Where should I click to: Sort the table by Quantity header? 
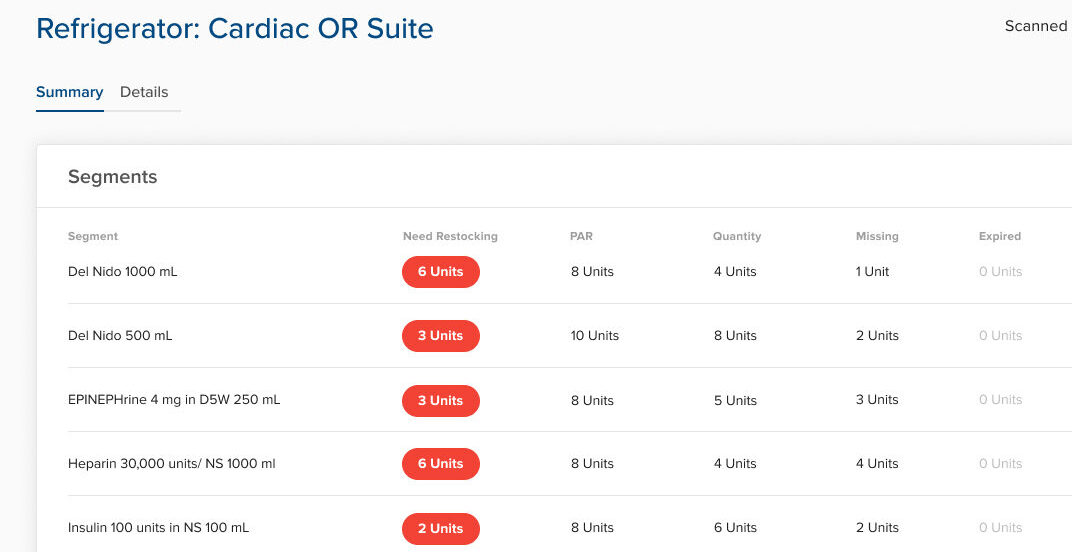737,237
